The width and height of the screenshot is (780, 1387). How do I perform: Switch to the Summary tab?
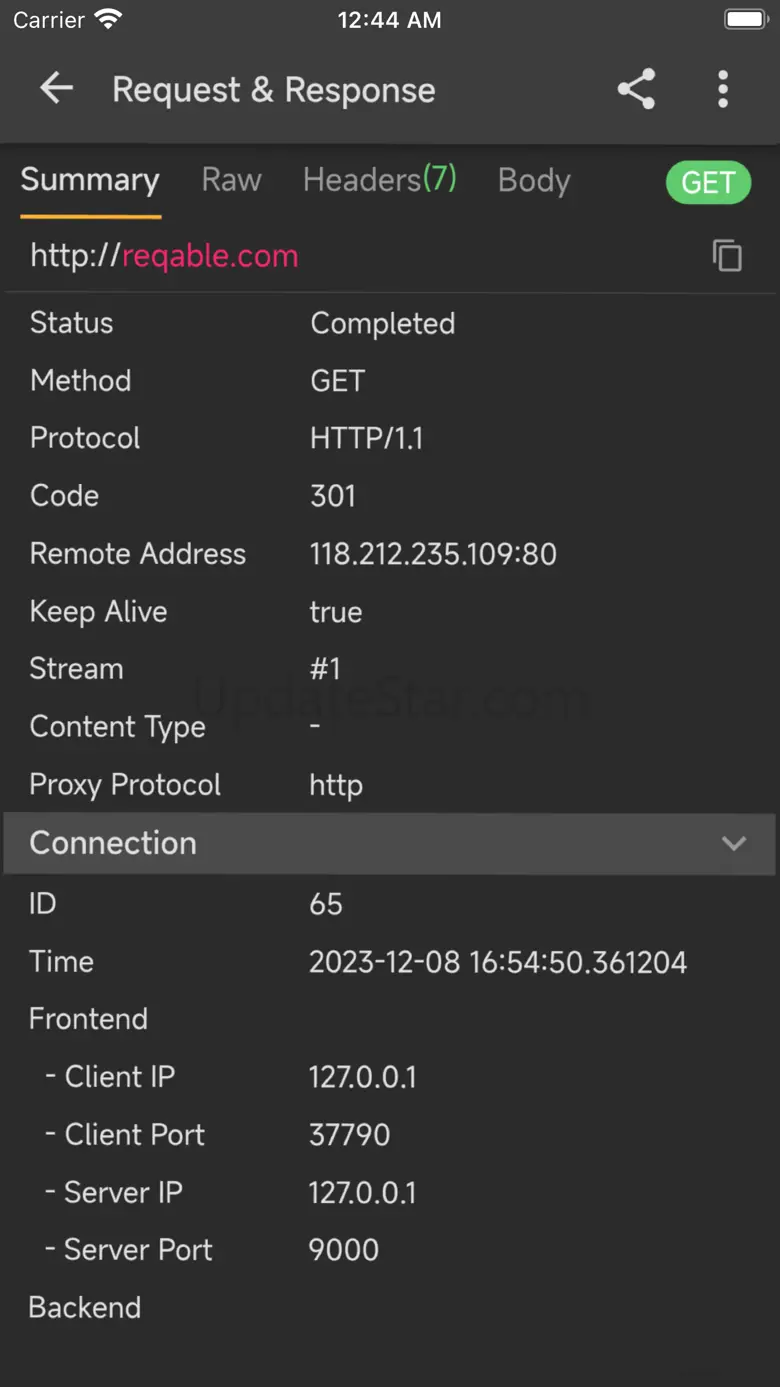pyautogui.click(x=90, y=180)
